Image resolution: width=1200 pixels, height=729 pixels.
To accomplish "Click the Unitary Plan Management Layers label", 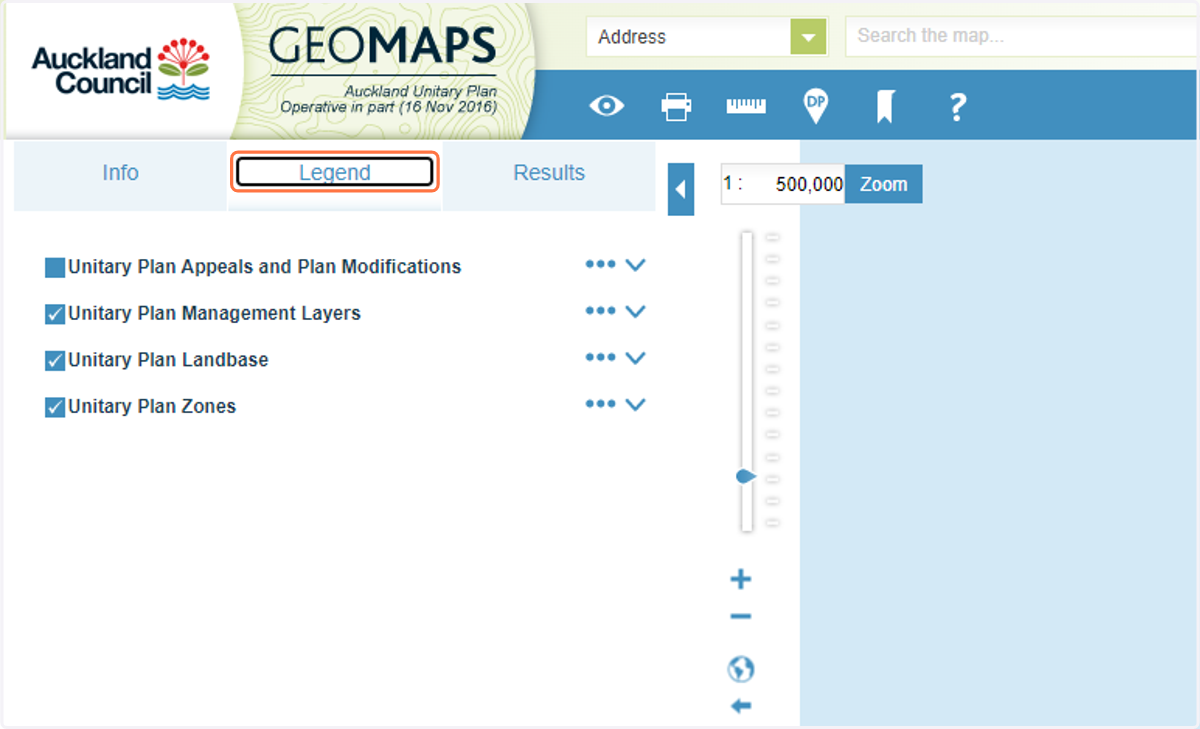I will (214, 314).
